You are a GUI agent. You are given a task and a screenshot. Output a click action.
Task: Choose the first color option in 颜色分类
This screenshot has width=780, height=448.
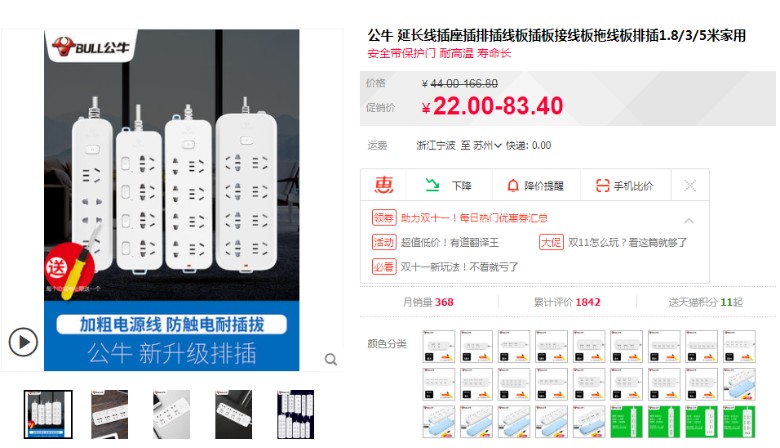tap(439, 346)
